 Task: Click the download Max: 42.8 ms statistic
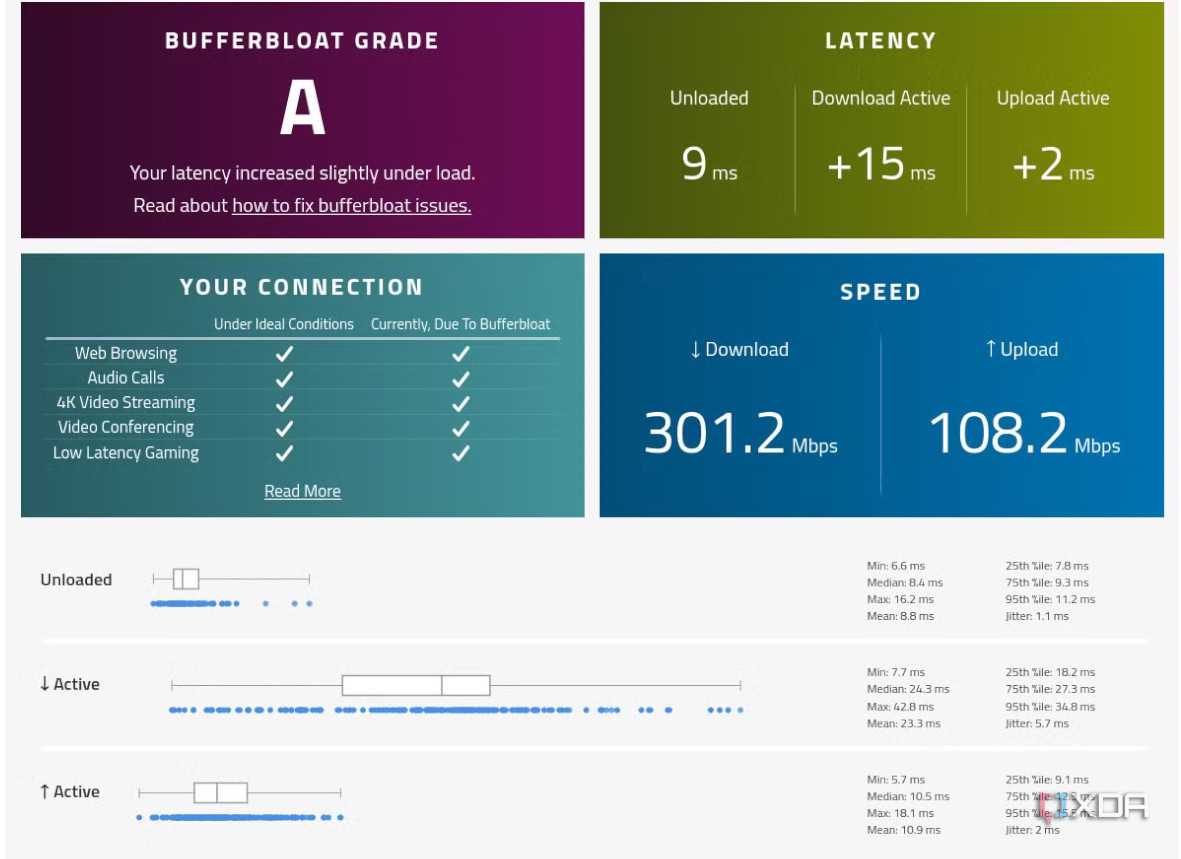pos(900,707)
